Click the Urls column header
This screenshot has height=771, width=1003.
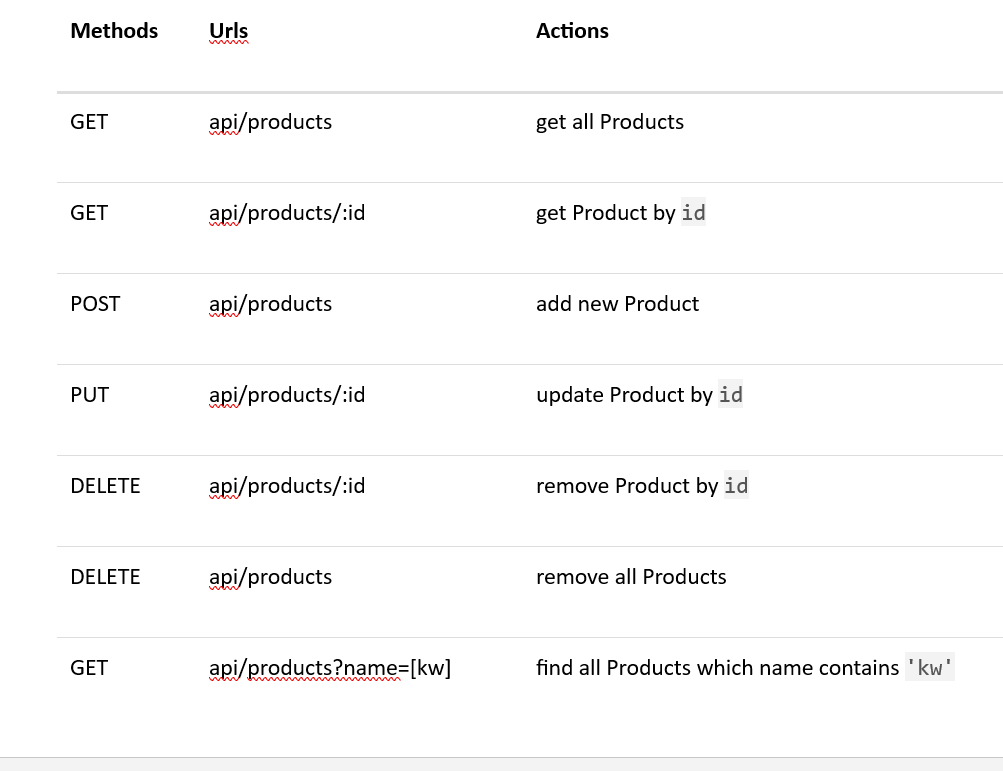point(228,31)
